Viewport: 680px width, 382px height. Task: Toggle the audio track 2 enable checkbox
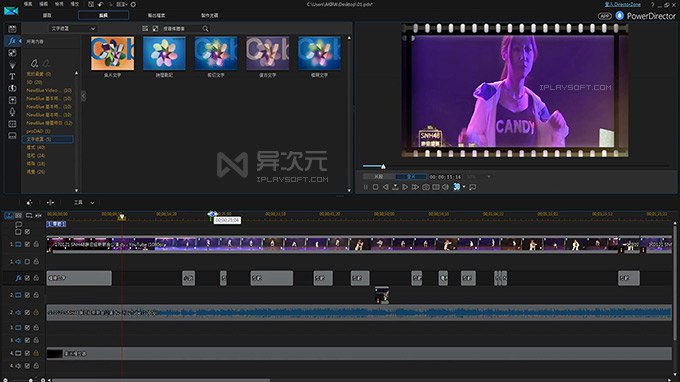[x=27, y=312]
